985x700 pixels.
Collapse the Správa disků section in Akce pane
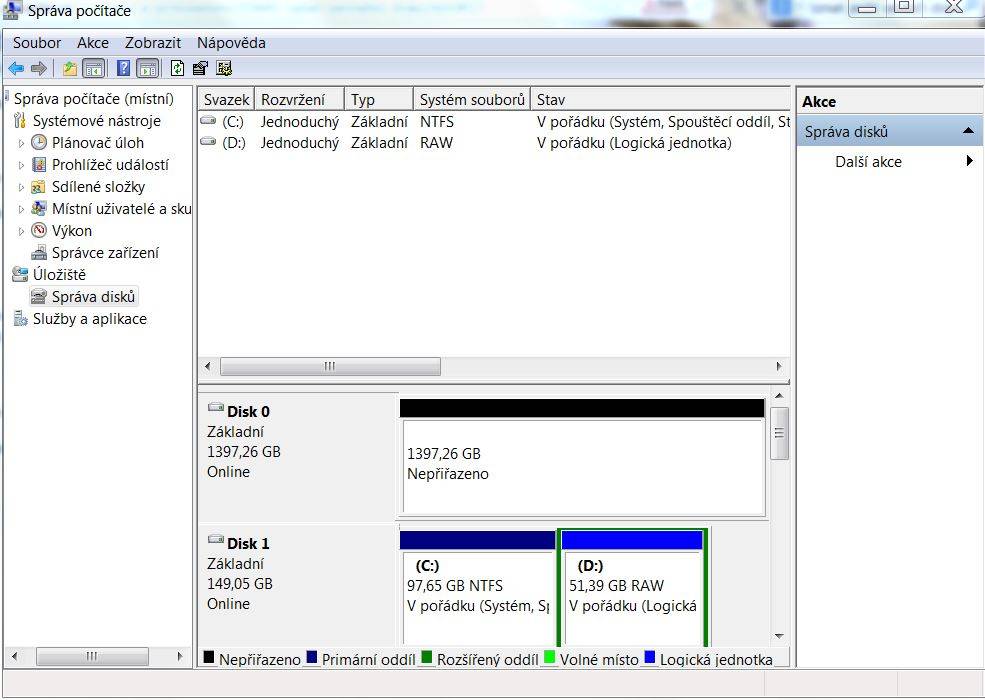(968, 131)
